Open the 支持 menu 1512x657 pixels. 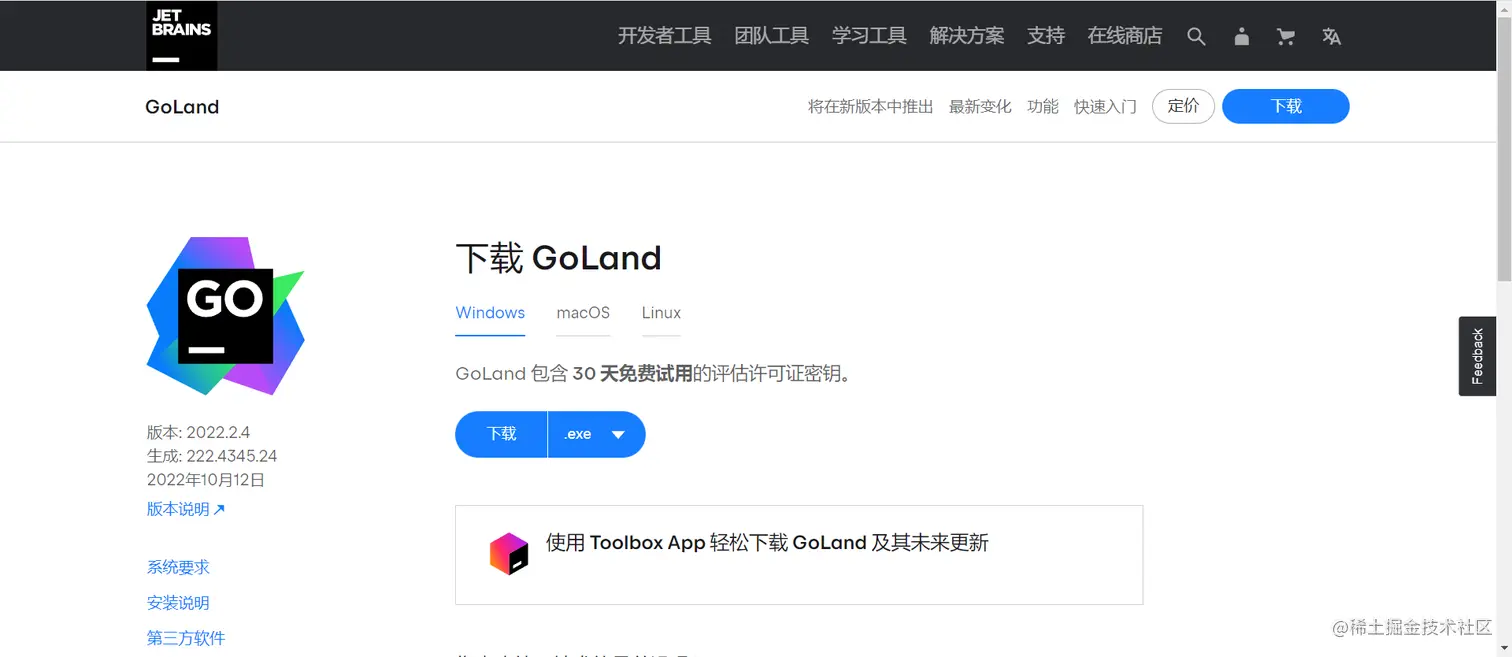1046,36
